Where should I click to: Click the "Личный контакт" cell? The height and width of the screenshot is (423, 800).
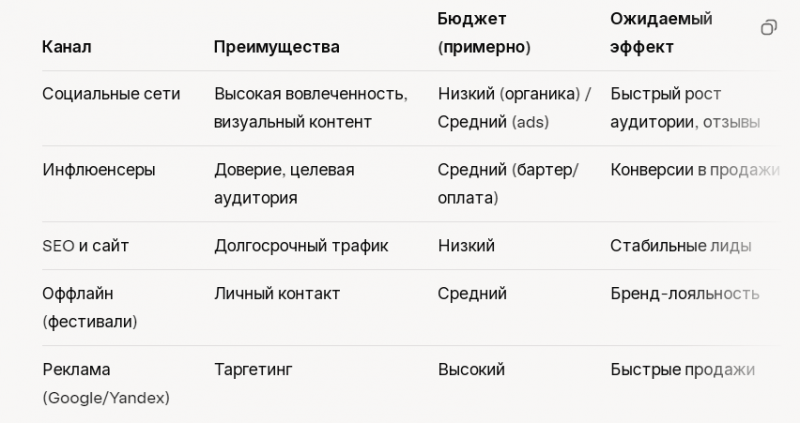click(277, 294)
